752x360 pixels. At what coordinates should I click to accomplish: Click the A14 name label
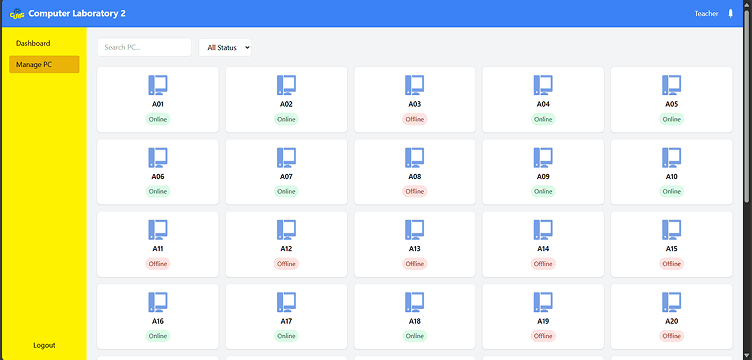pyautogui.click(x=543, y=249)
